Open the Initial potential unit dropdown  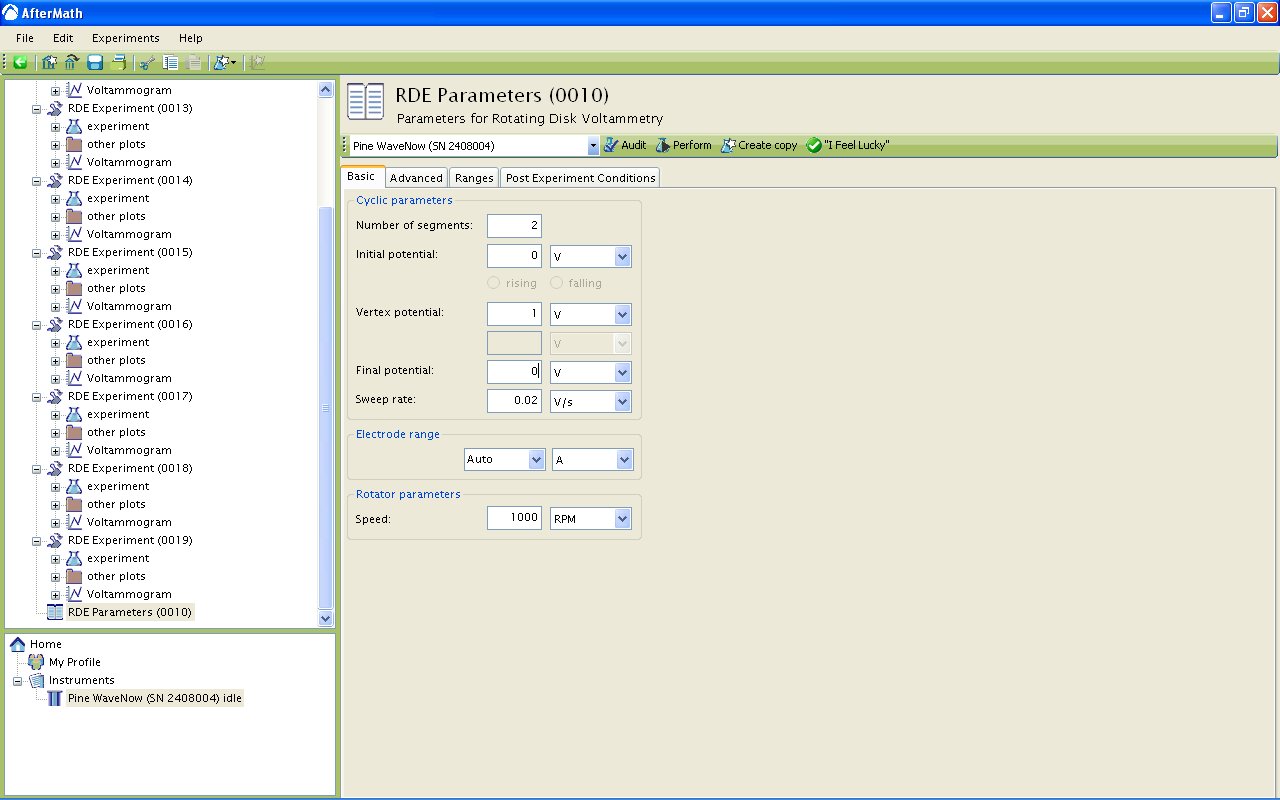(623, 256)
